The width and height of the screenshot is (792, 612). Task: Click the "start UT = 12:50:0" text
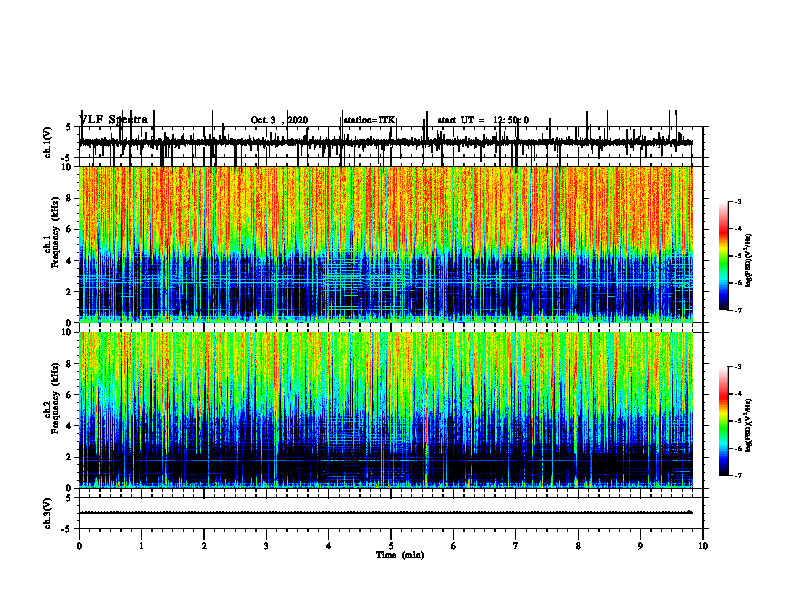[x=483, y=120]
